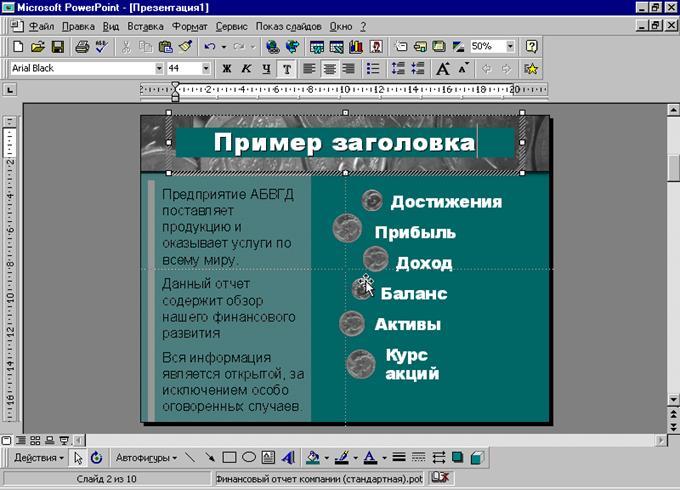Click the Print icon
This screenshot has height=490, width=680.
click(82, 46)
